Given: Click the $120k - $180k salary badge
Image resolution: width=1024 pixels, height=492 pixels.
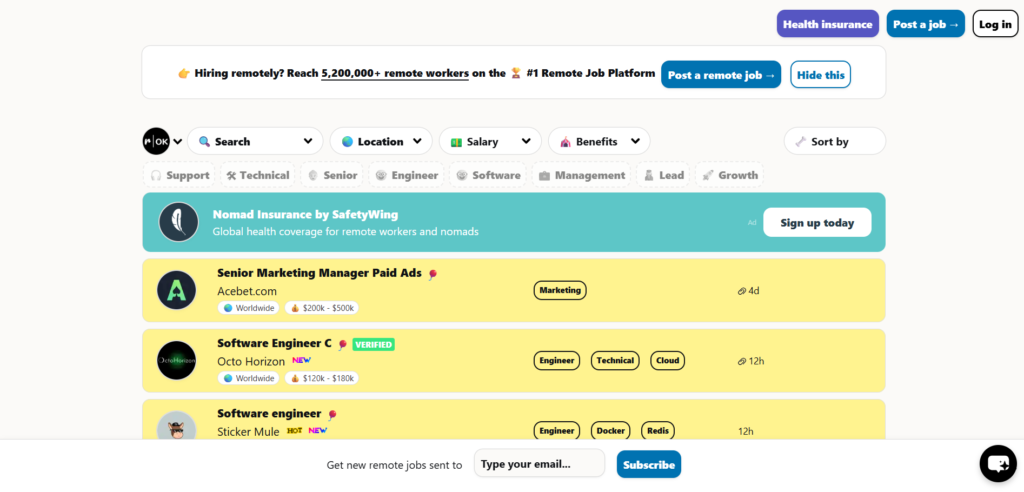Looking at the screenshot, I should tap(321, 378).
